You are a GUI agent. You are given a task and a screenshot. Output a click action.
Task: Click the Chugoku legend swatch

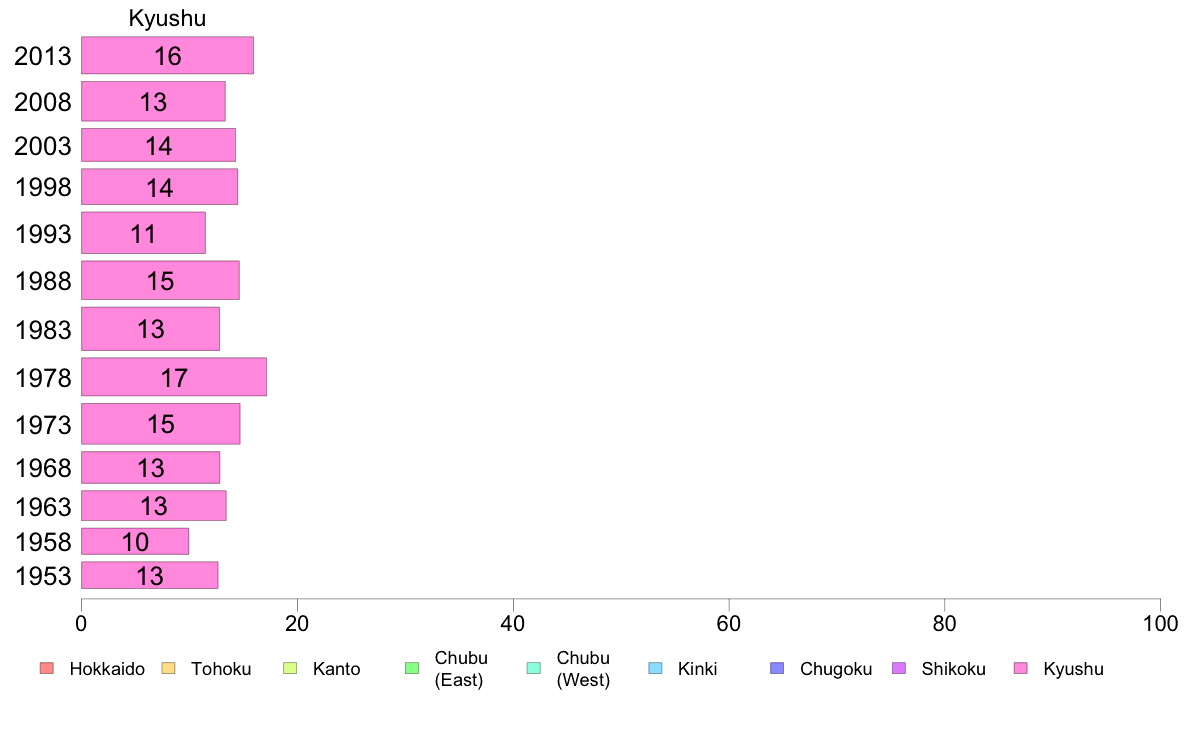(777, 668)
